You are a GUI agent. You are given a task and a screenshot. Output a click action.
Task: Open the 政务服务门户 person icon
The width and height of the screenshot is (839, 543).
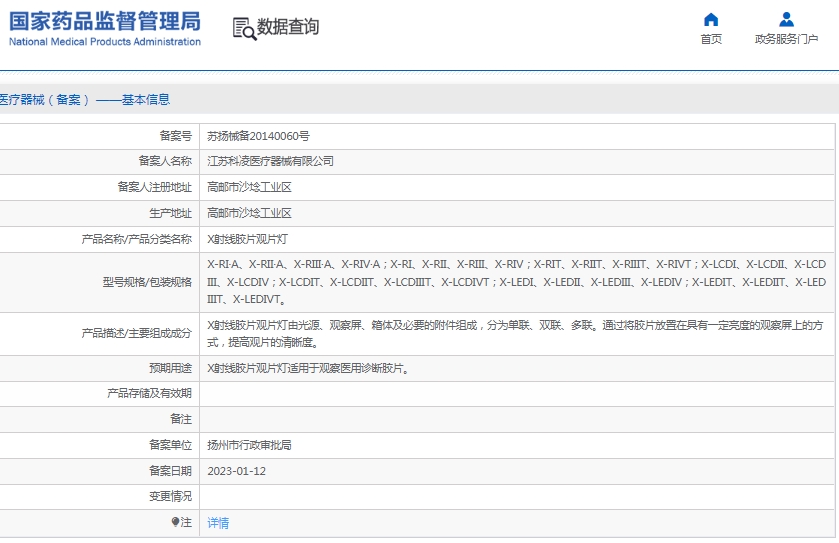786,20
